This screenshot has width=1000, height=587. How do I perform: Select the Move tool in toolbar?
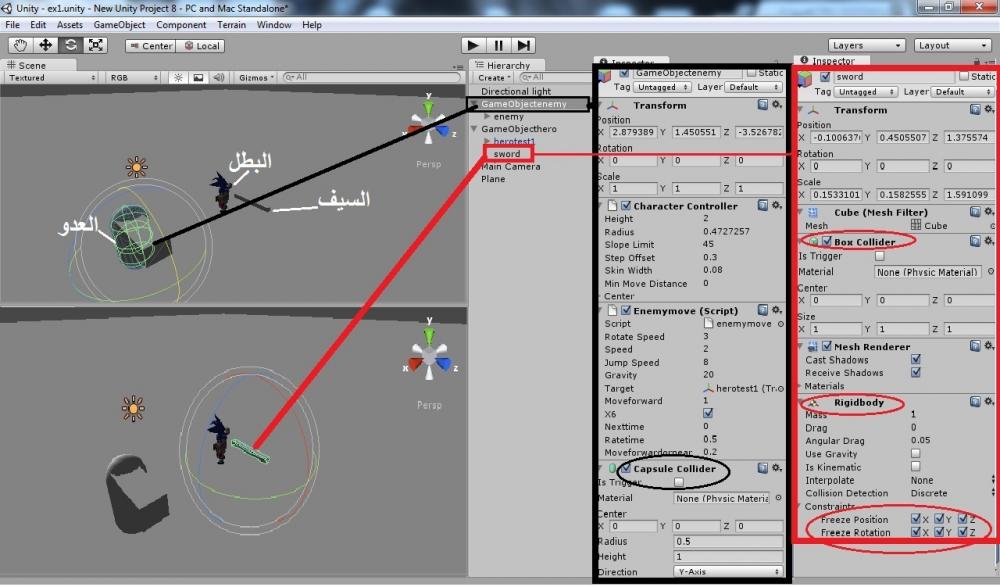[45, 45]
